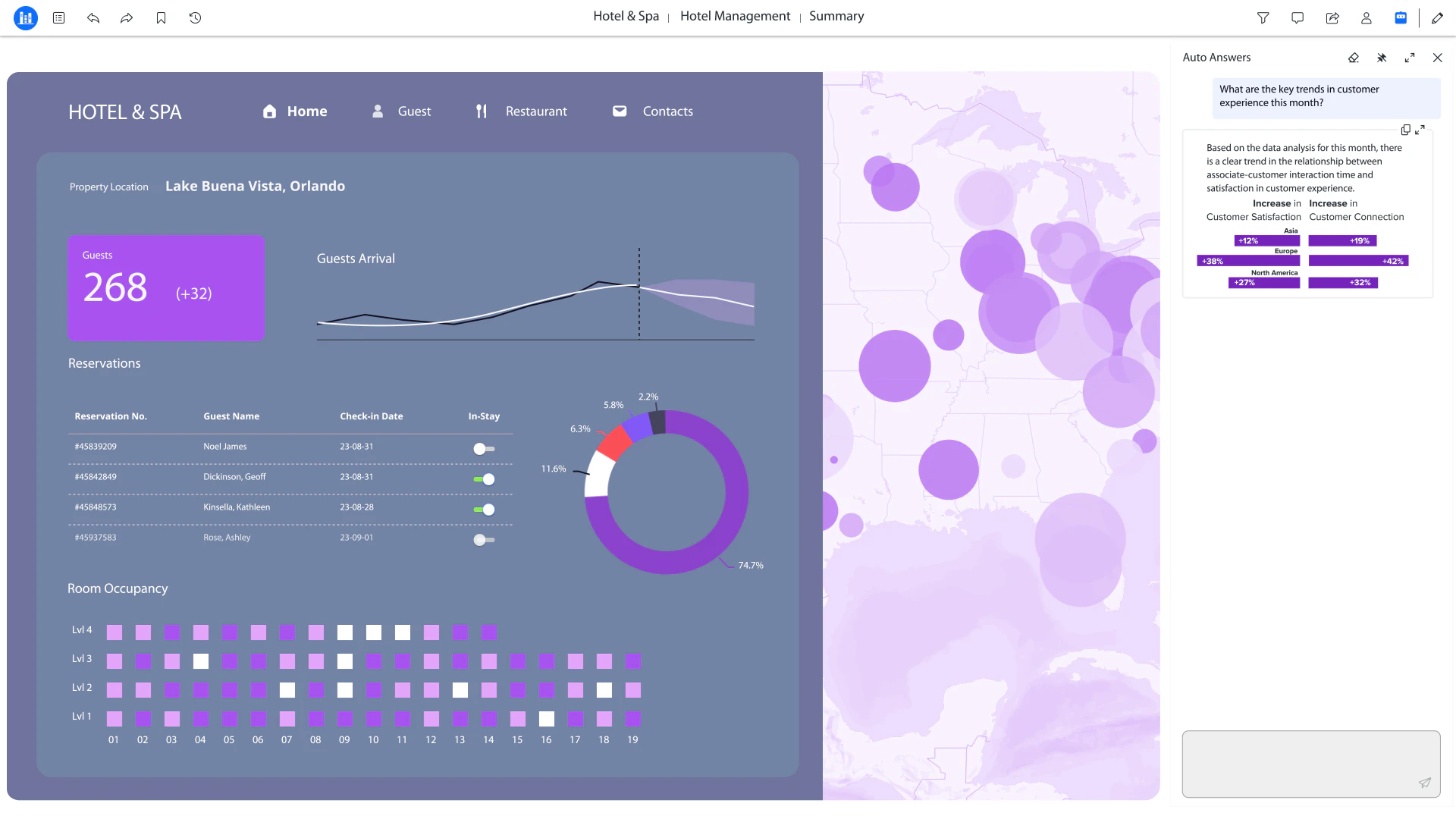Viewport: 1456px width, 819px height.
Task: Unpin the Auto Answers panel
Action: (x=1382, y=58)
